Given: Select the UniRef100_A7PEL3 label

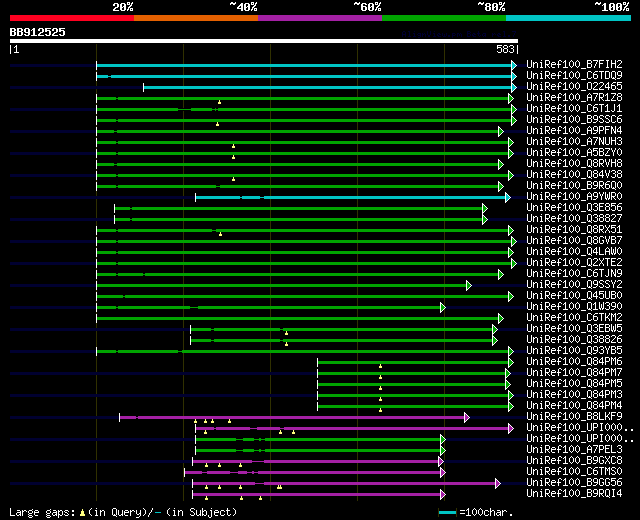Looking at the screenshot, I should coord(574,450).
